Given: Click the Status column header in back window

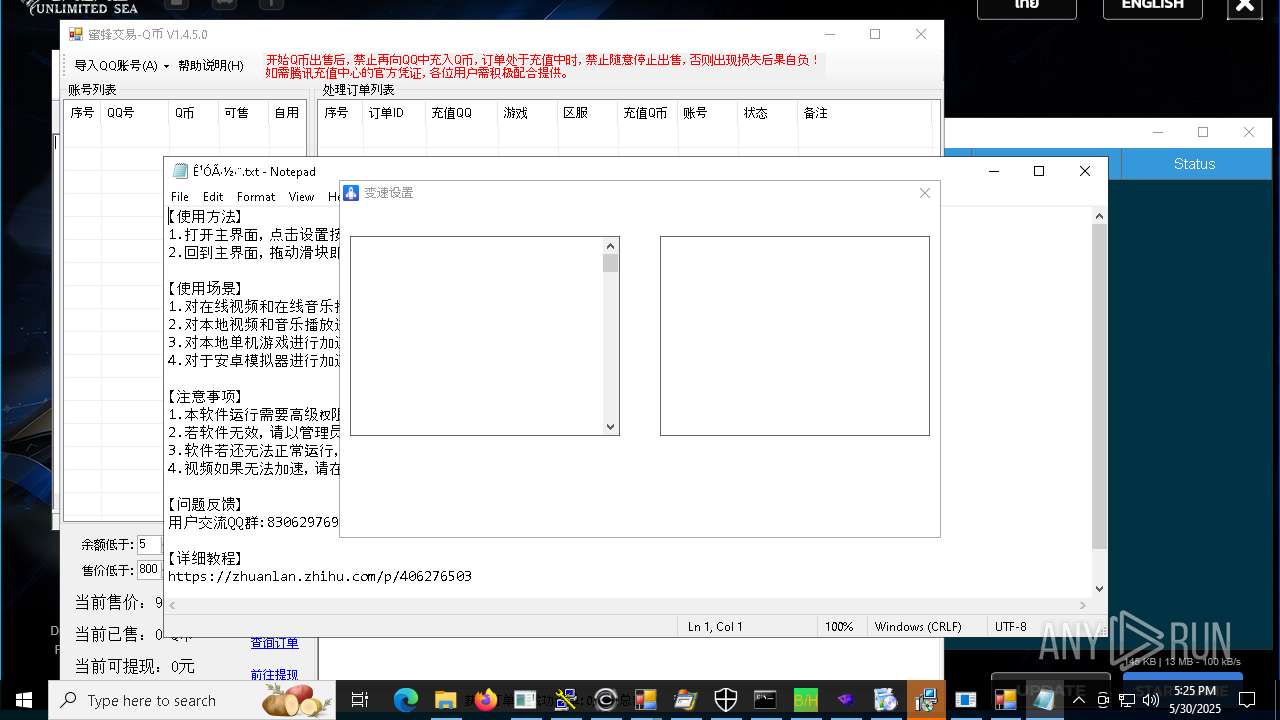Looking at the screenshot, I should (1194, 164).
